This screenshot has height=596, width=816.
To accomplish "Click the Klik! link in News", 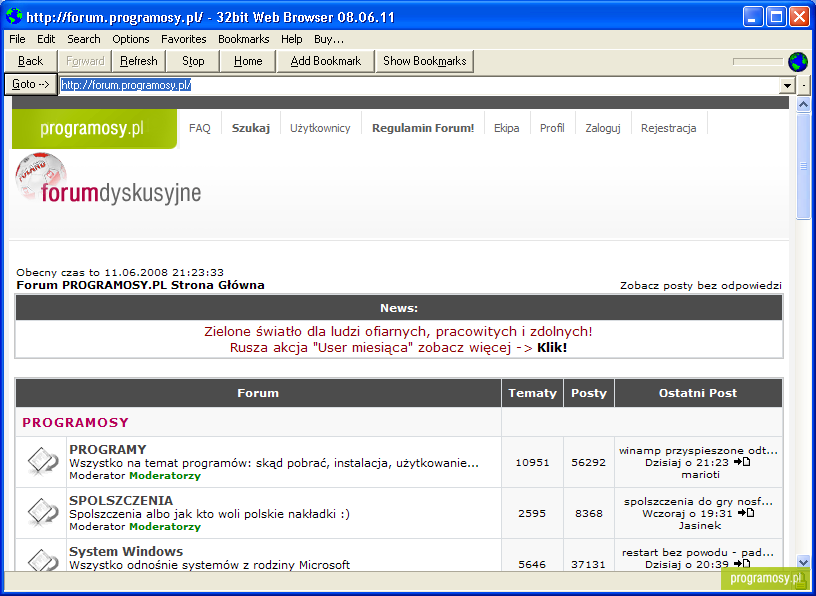I will coord(552,348).
